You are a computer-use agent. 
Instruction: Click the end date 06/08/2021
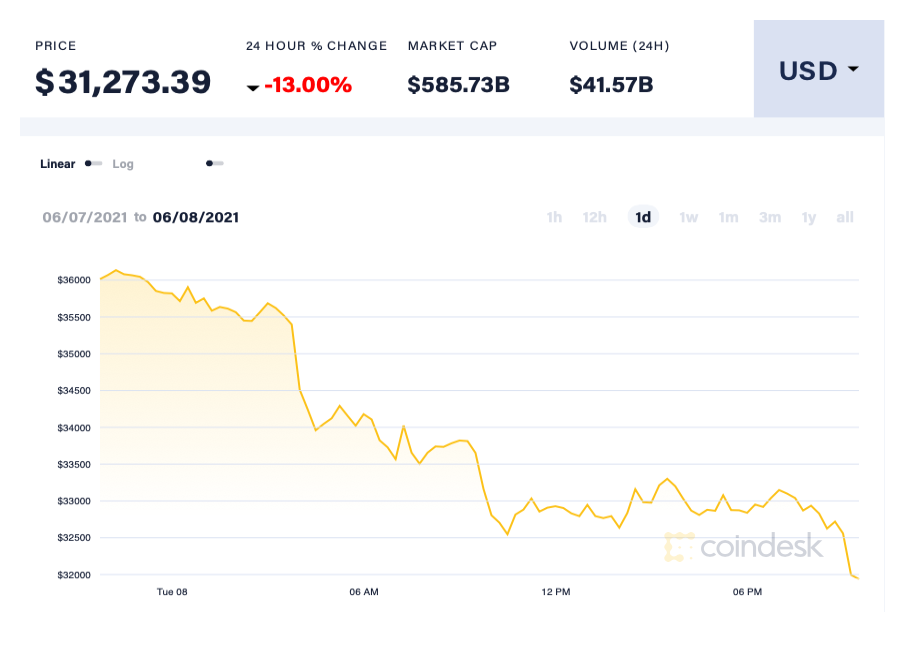[195, 217]
